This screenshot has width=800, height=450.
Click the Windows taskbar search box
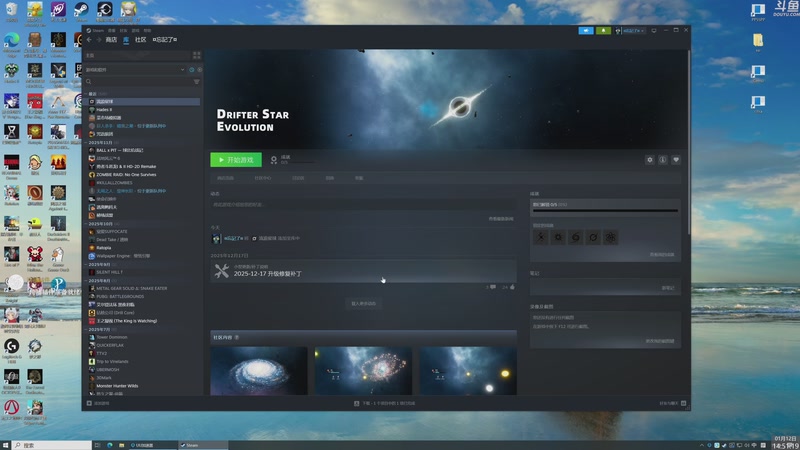click(52, 445)
